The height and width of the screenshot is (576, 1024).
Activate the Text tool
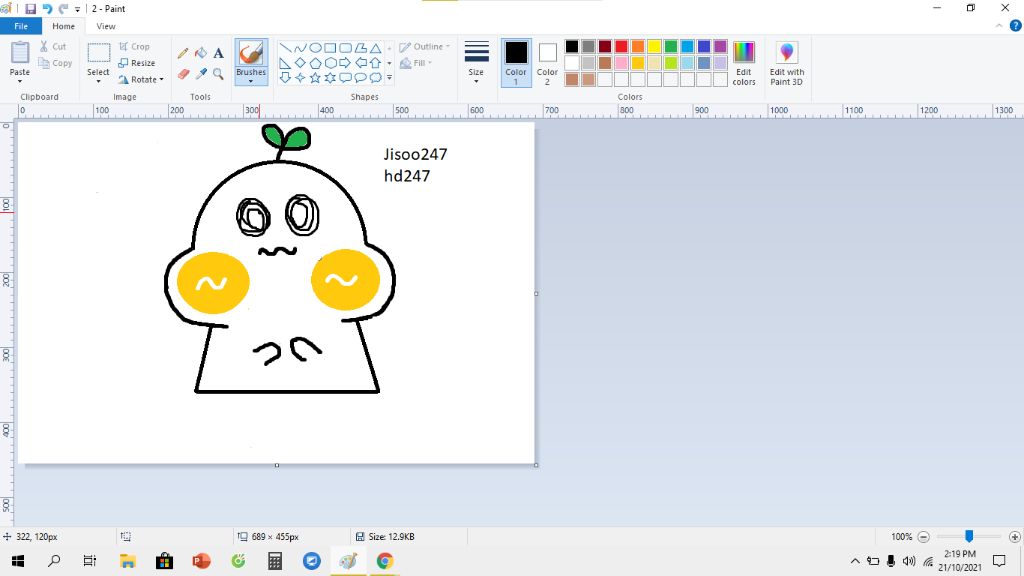pyautogui.click(x=218, y=53)
